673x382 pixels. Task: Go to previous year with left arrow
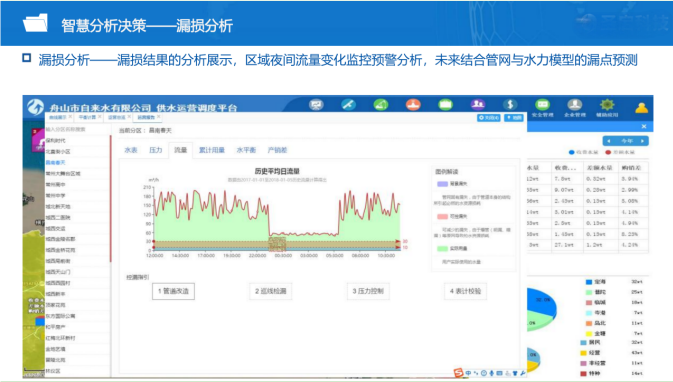pos(609,141)
